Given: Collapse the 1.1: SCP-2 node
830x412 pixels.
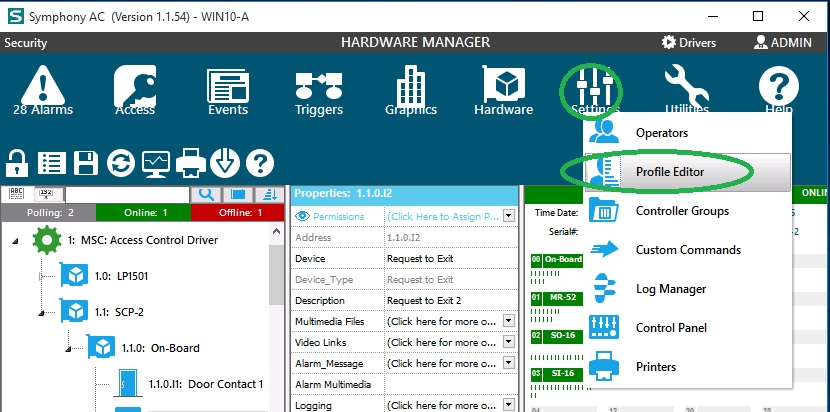Looking at the screenshot, I should (x=42, y=314).
